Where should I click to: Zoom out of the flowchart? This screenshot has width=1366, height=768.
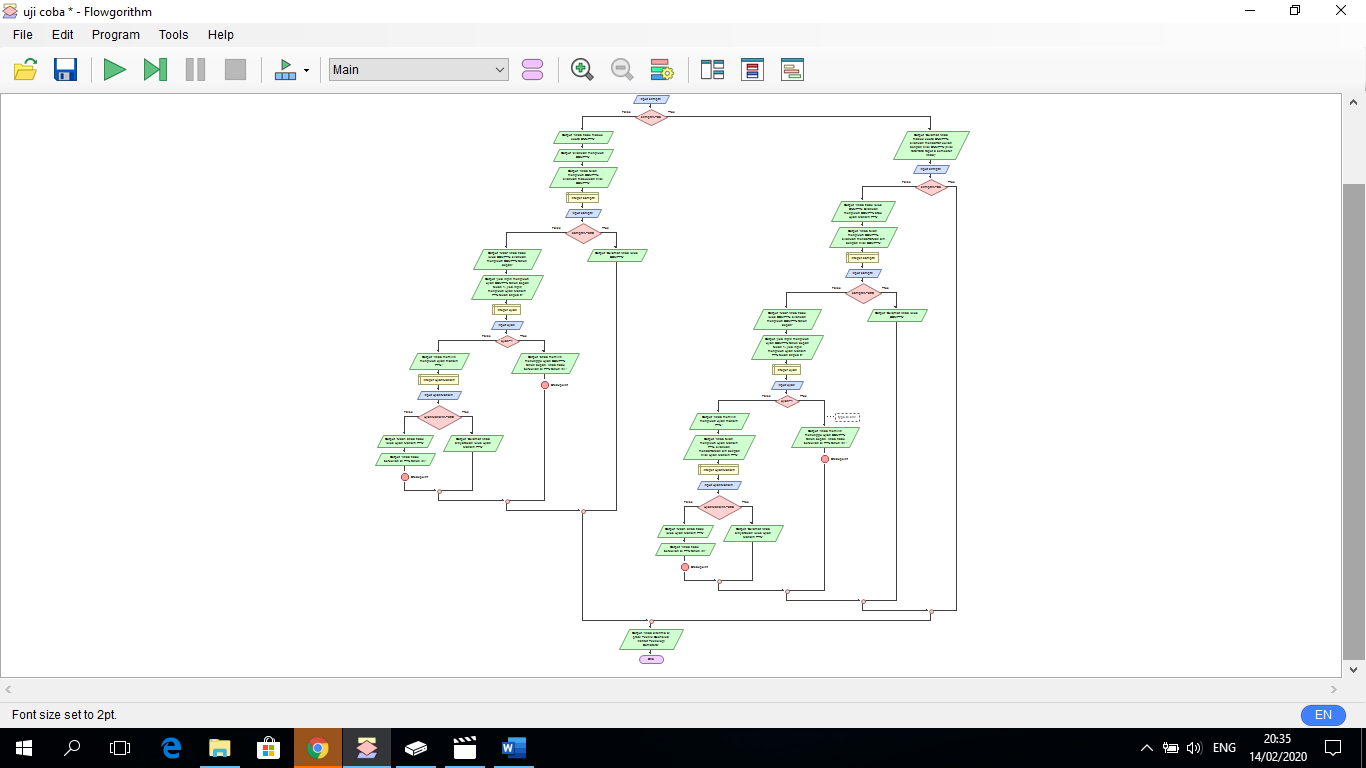[621, 69]
